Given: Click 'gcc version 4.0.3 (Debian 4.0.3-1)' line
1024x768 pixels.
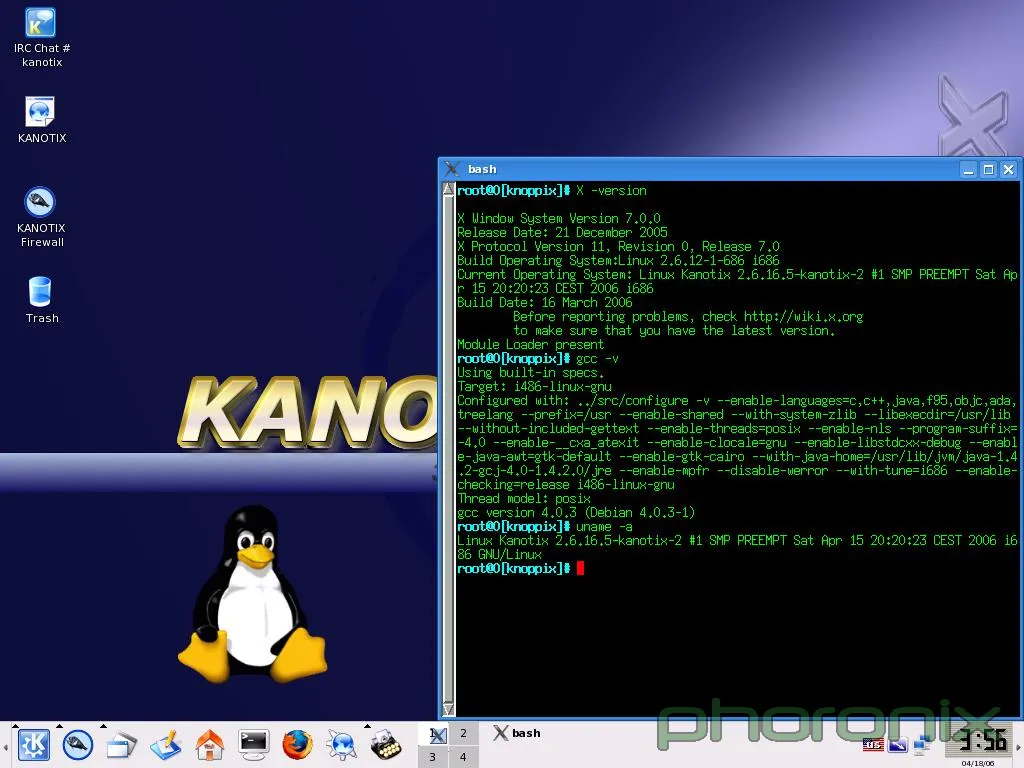Looking at the screenshot, I should [x=576, y=513].
